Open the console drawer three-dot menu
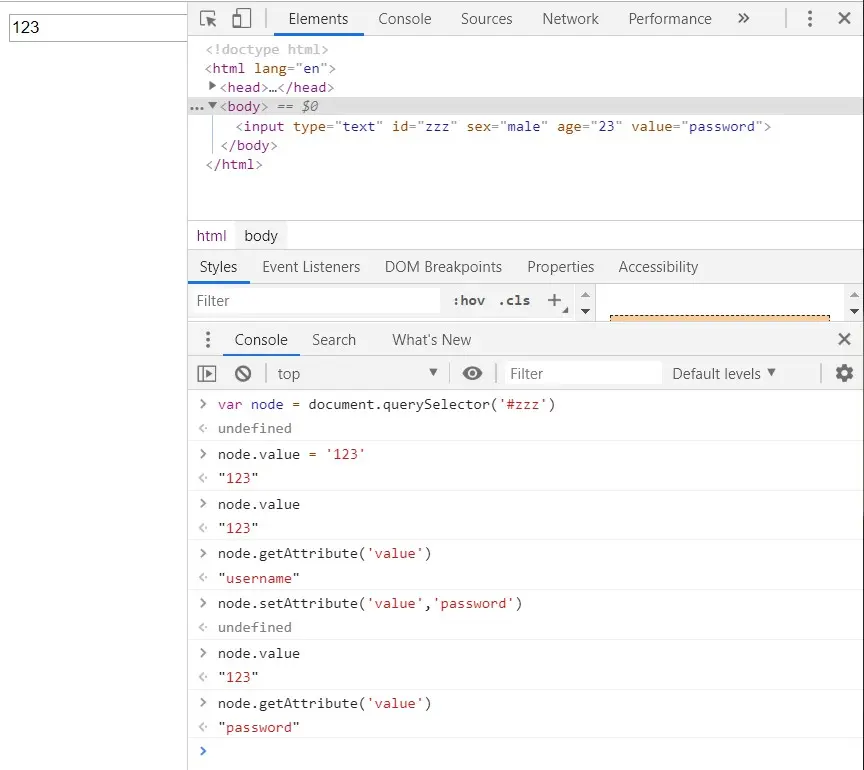 (x=208, y=340)
